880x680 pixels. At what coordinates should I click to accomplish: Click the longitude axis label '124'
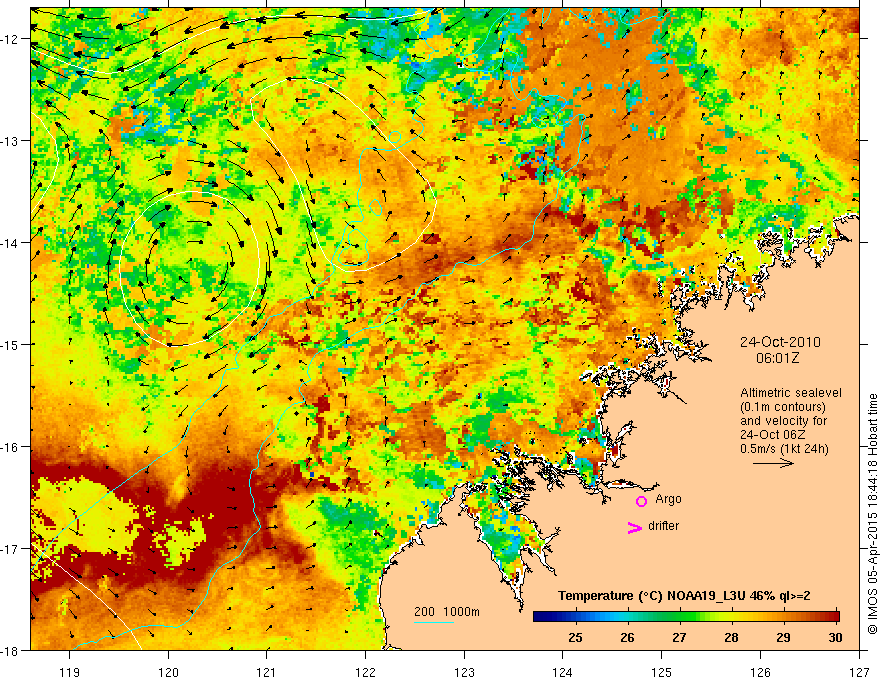563,672
